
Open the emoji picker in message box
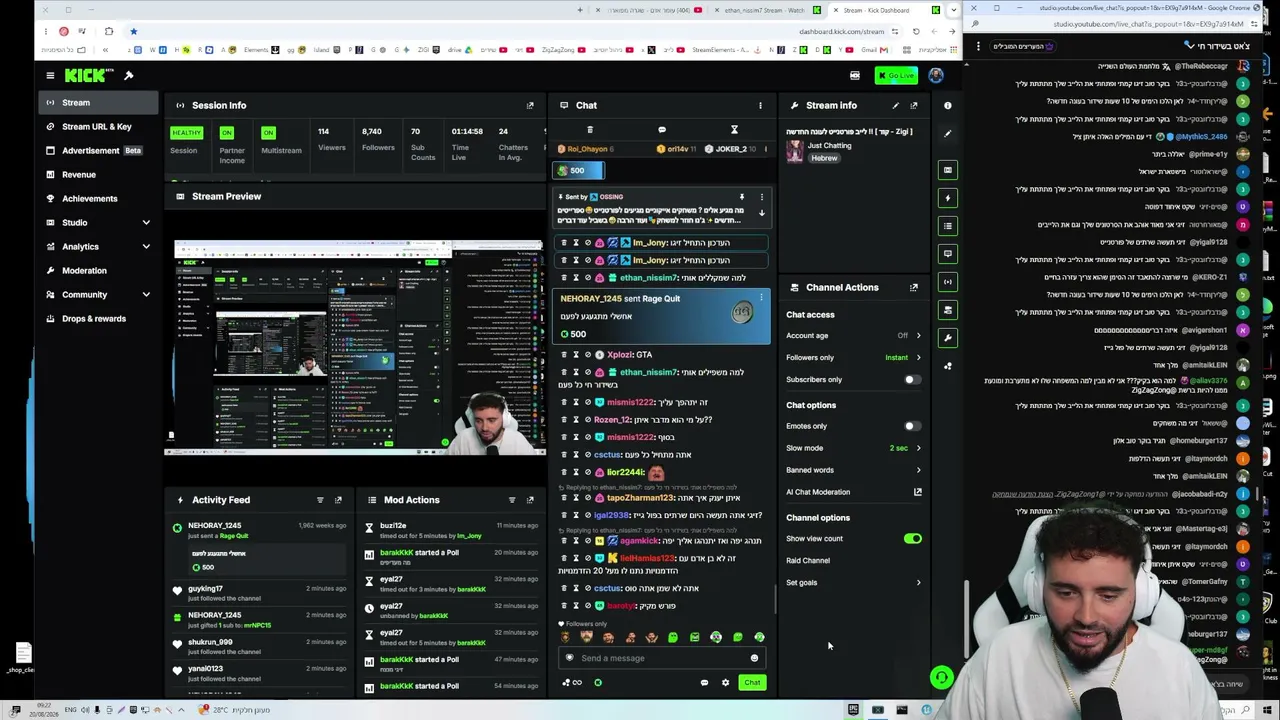click(x=754, y=658)
